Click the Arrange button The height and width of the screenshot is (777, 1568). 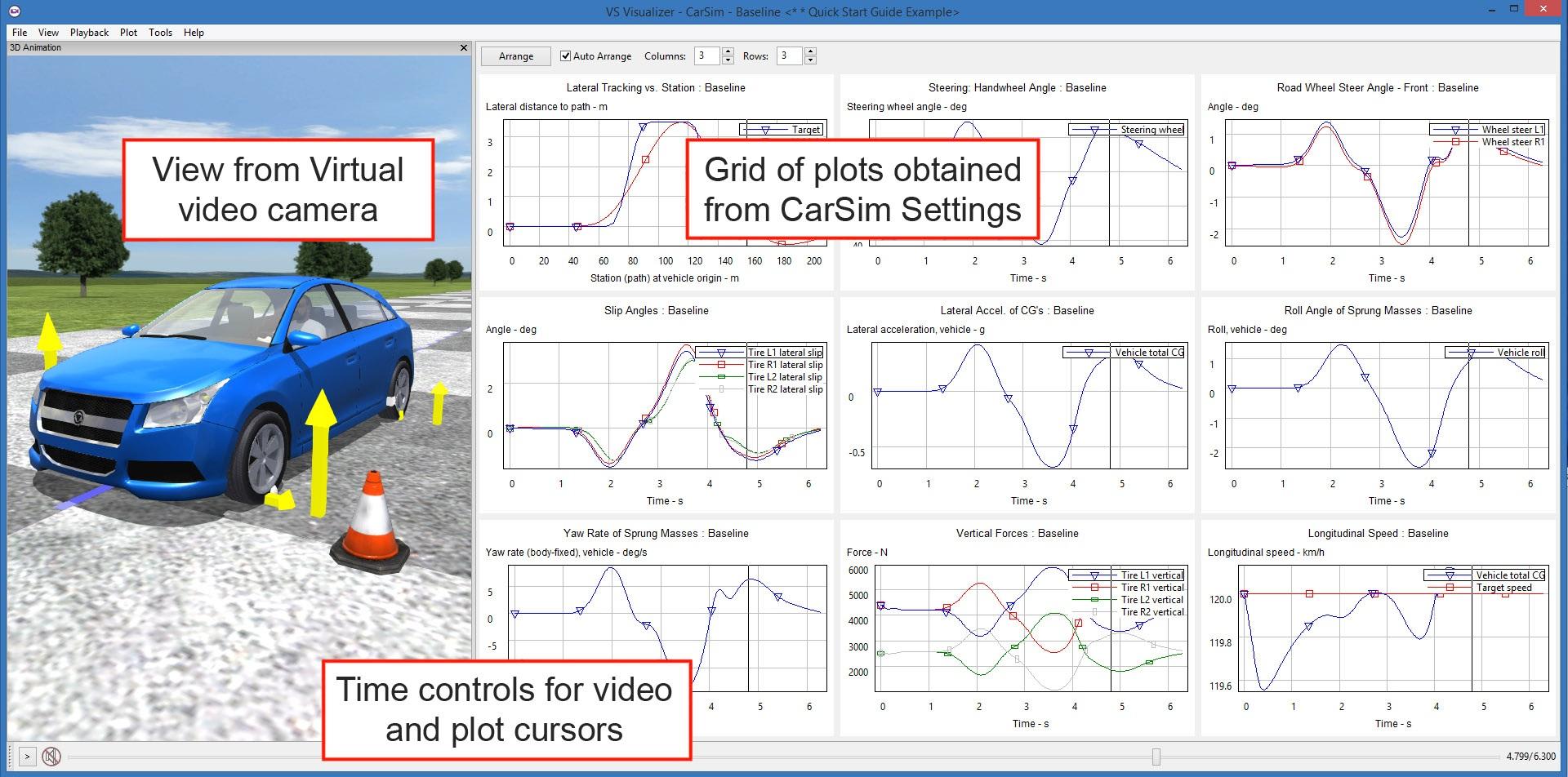(515, 55)
